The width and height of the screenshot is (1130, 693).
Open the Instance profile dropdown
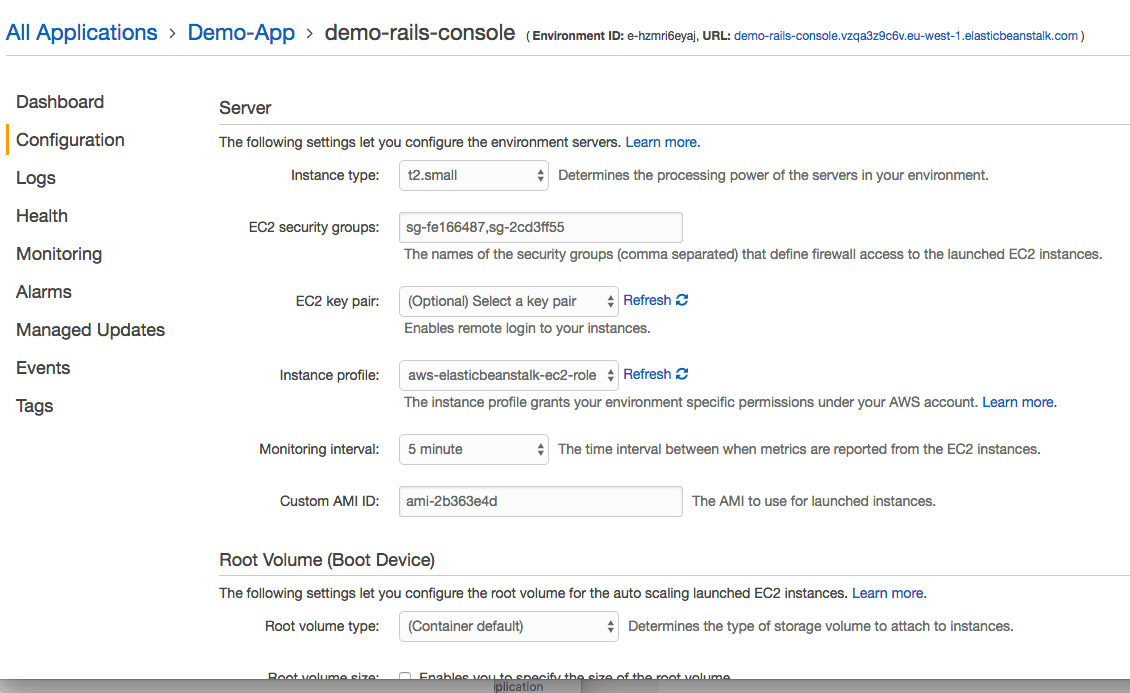pos(508,375)
